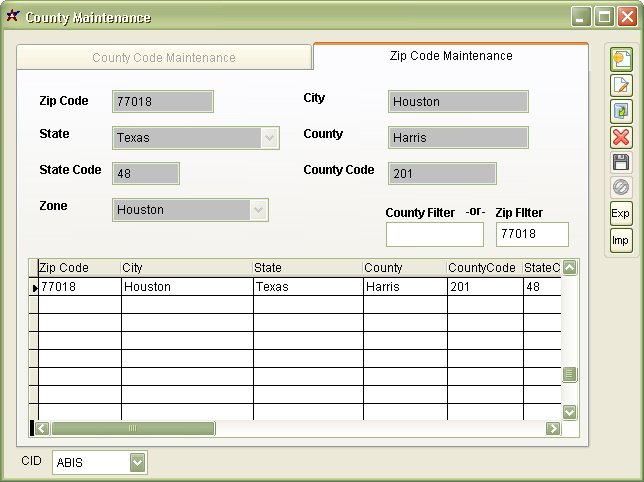Open the State dropdown showing Texas
644x482 pixels.
[x=269, y=138]
